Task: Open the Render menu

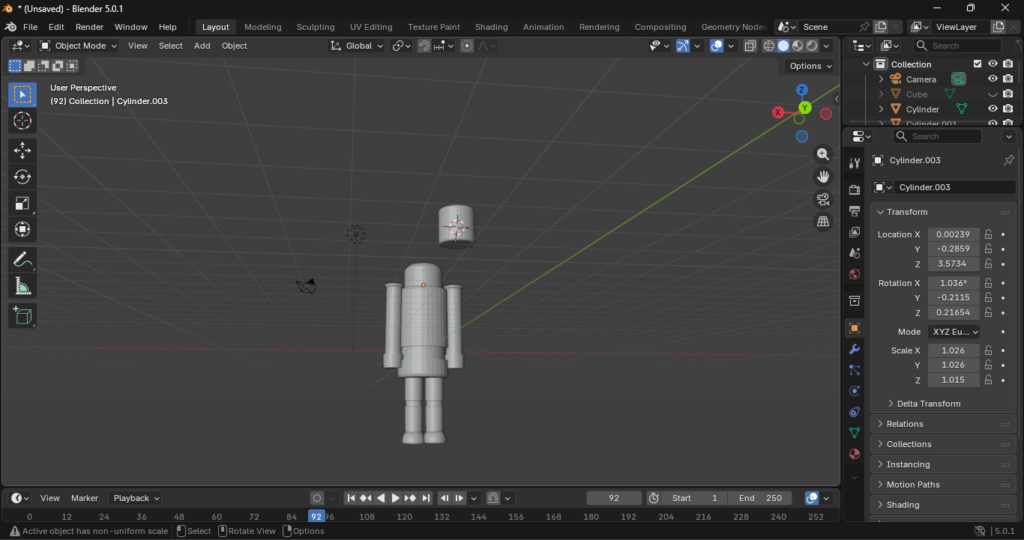Action: pyautogui.click(x=89, y=27)
